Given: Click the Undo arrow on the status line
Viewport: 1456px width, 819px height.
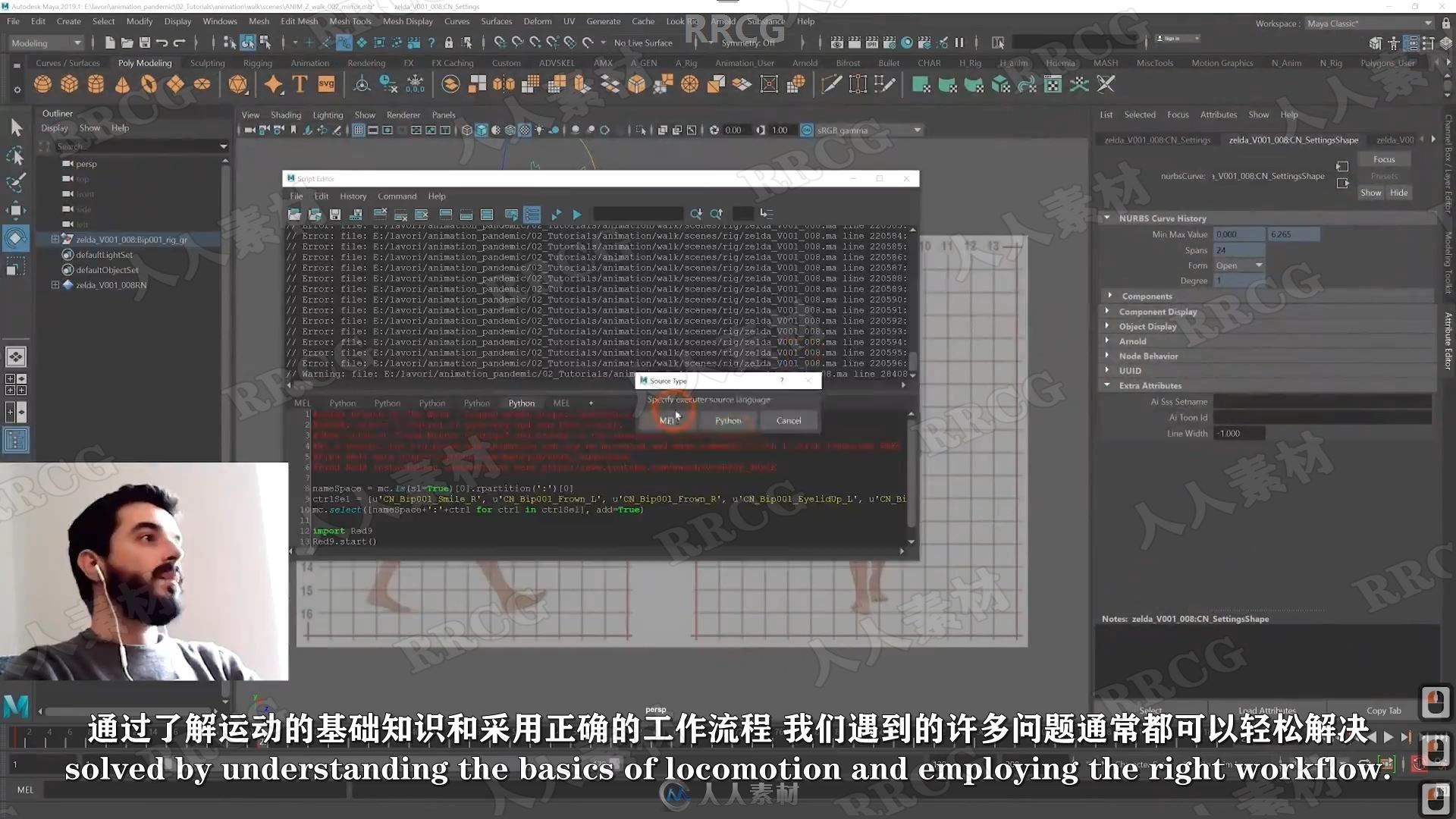Looking at the screenshot, I should point(162,43).
